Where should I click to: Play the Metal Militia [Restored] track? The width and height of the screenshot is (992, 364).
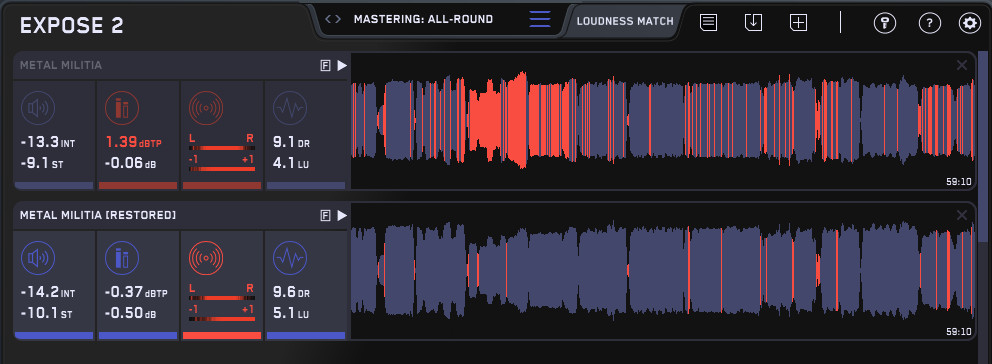(342, 215)
